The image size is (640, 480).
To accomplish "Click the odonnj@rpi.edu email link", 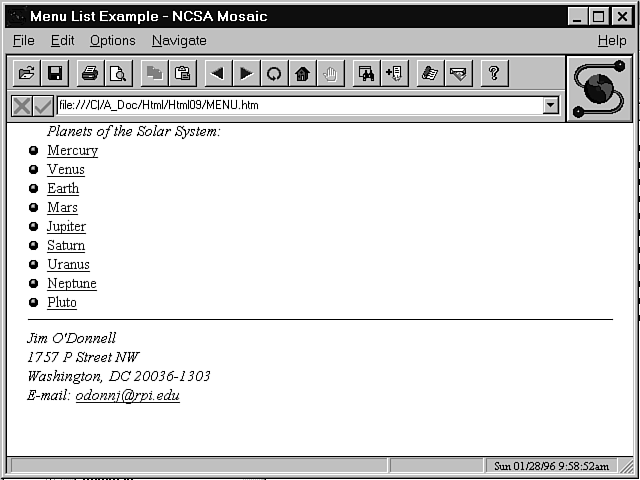I will 127,396.
